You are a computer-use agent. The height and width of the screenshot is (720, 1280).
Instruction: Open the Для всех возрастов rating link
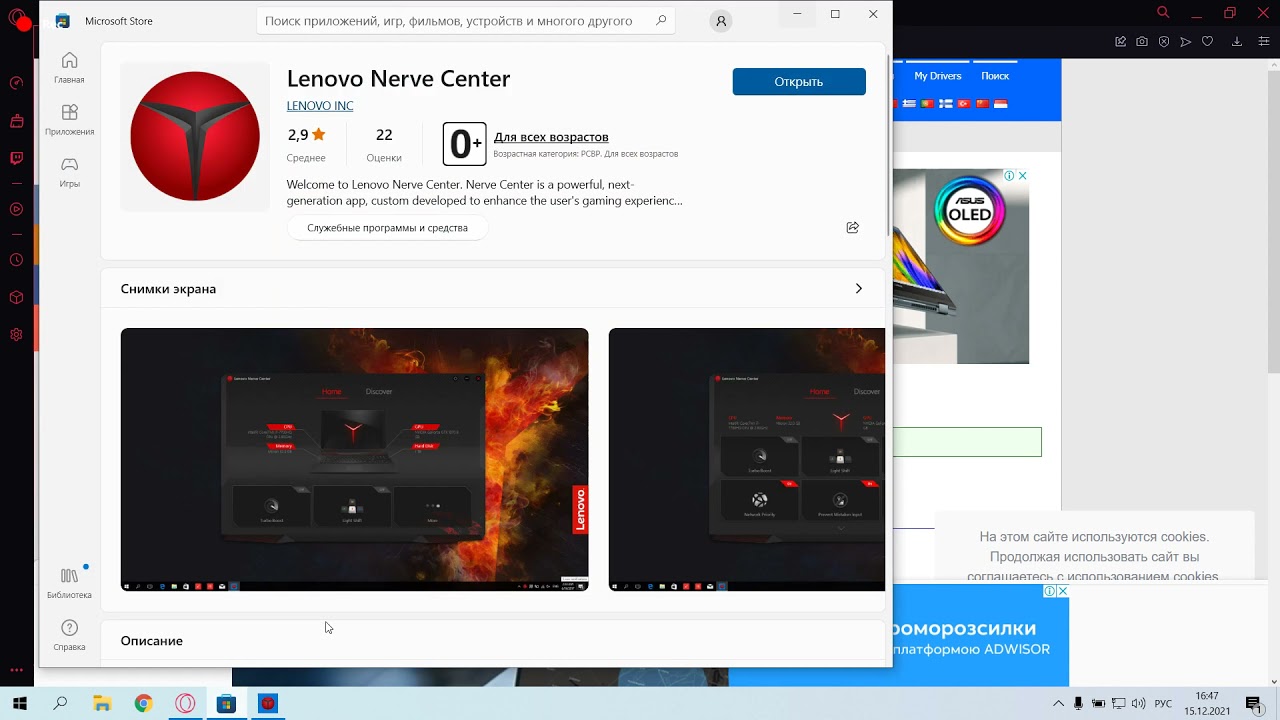click(x=551, y=137)
